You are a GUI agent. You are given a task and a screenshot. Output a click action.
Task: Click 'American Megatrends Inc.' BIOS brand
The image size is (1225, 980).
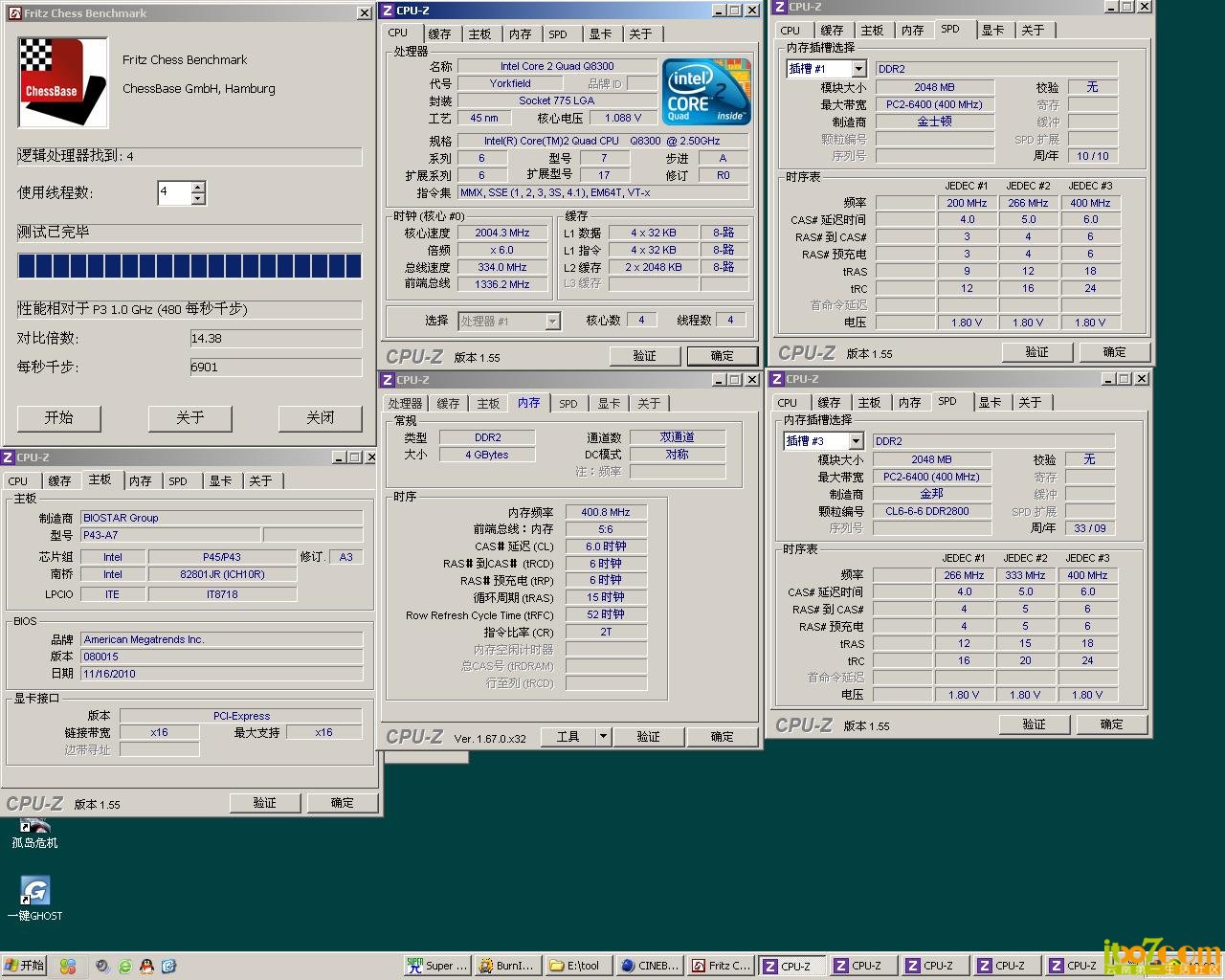point(222,639)
